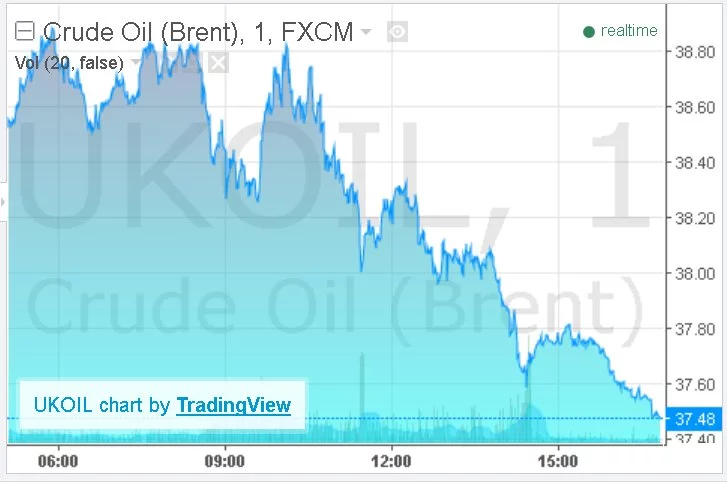Viewport: 727px width, 486px height.
Task: Click the blue 37.48 current price tag
Action: click(x=694, y=419)
